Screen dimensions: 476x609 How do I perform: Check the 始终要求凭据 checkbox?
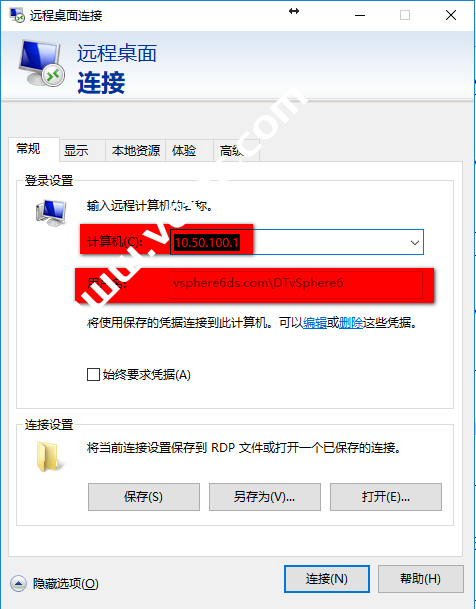pyautogui.click(x=93, y=375)
